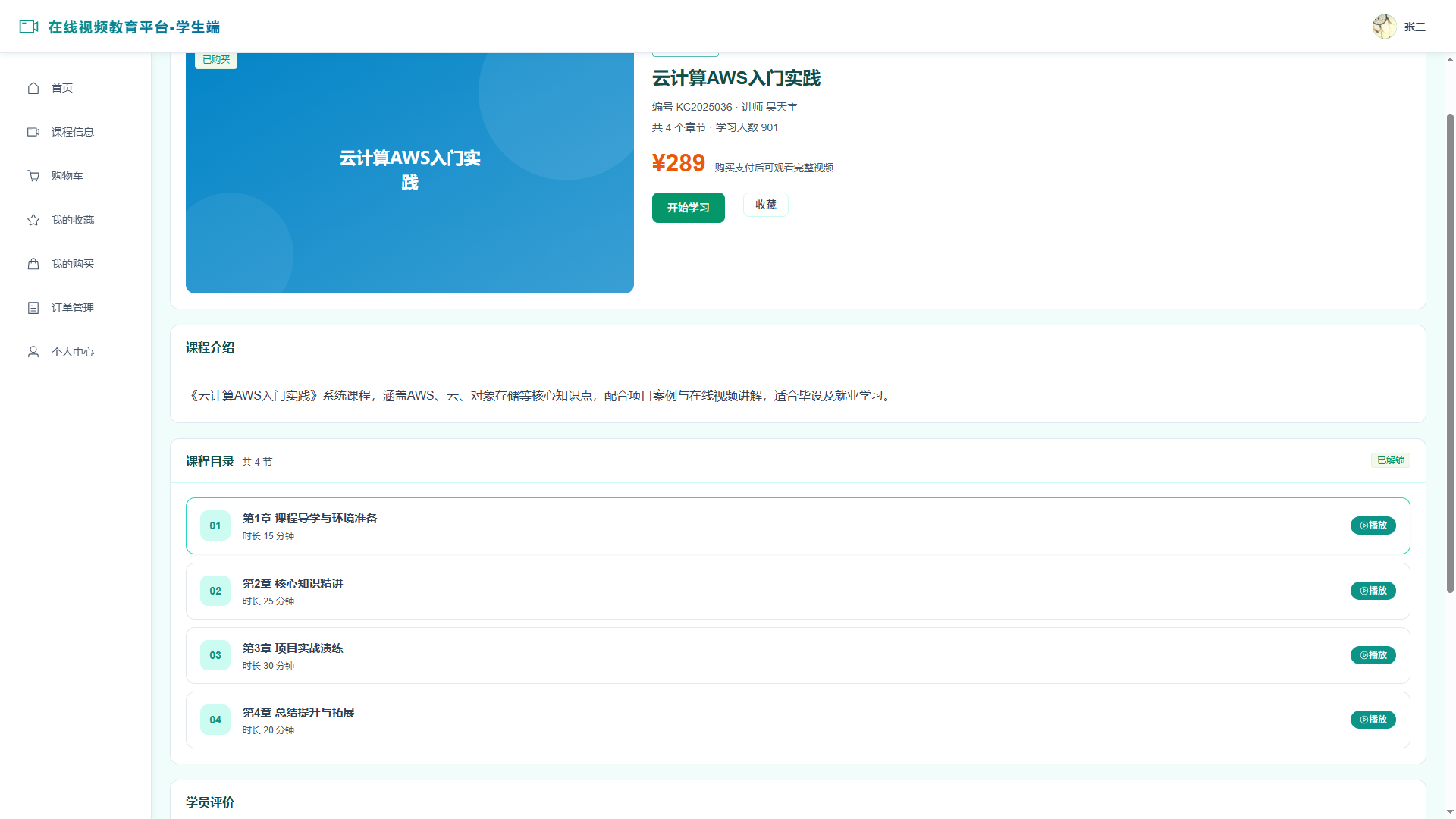The height and width of the screenshot is (819, 1456).
Task: Click the 开始学习 button
Action: click(688, 208)
